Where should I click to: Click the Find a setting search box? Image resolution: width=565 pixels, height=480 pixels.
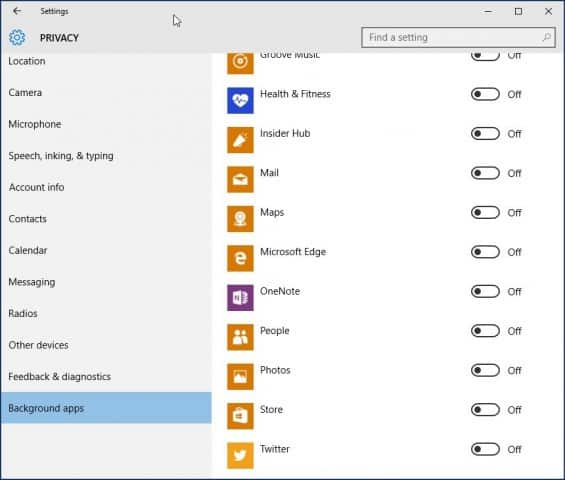(458, 37)
